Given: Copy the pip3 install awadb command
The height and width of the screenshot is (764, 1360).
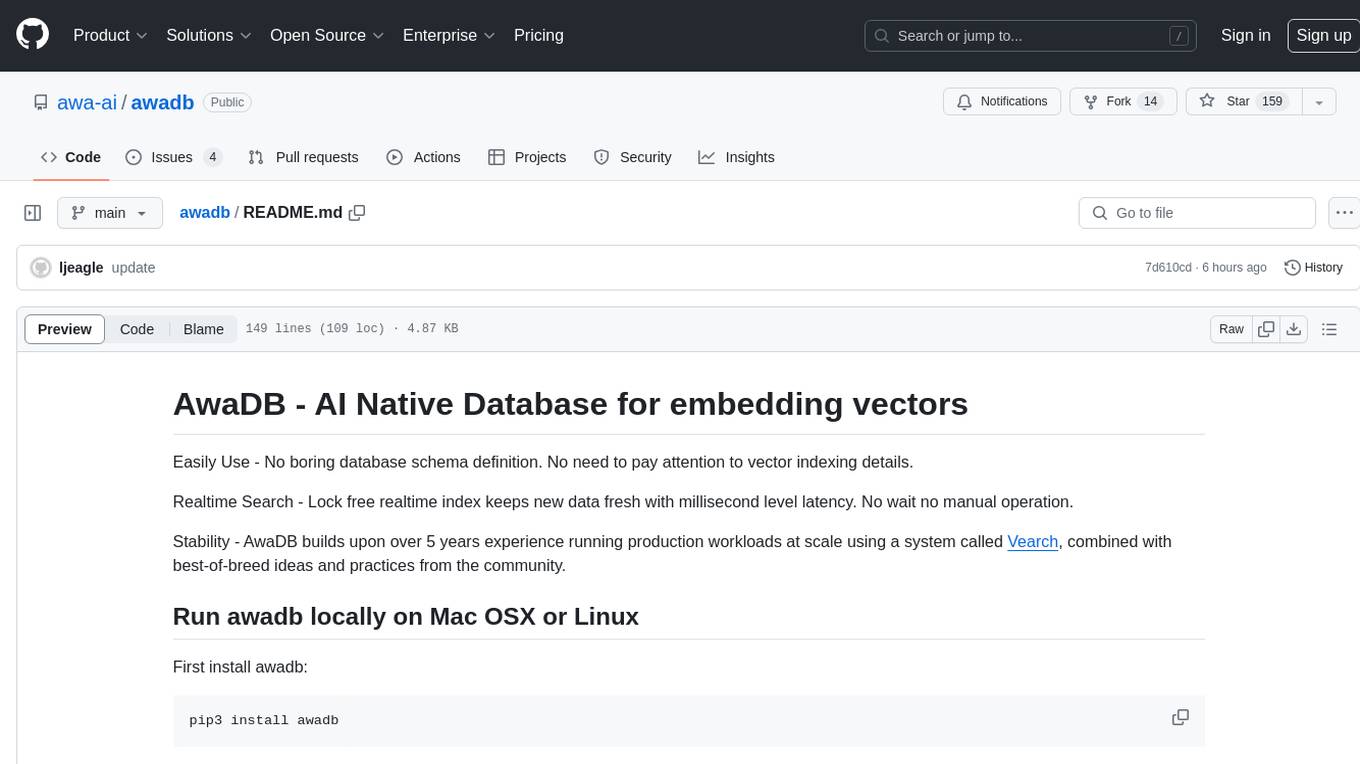Looking at the screenshot, I should (1180, 718).
